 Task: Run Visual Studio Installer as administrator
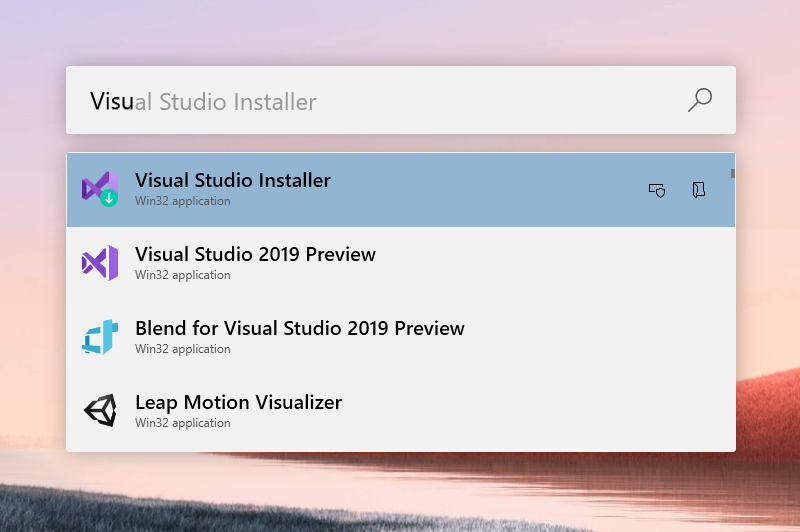coord(657,190)
